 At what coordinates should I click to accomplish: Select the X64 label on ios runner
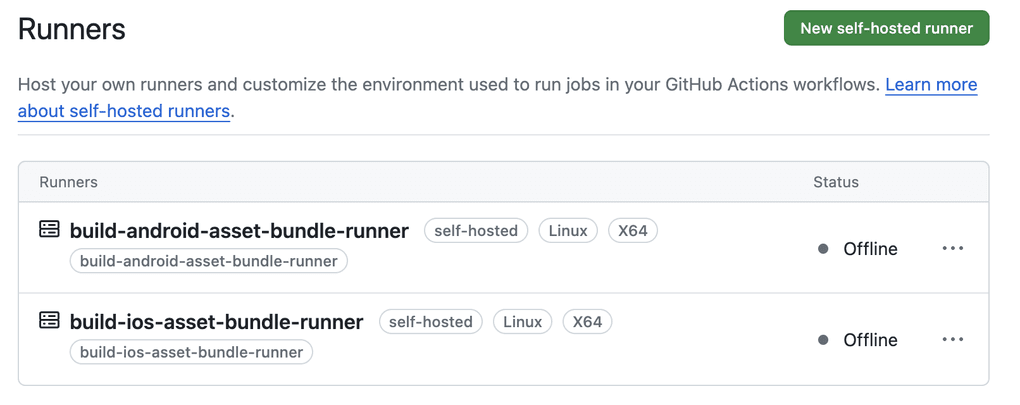point(587,322)
